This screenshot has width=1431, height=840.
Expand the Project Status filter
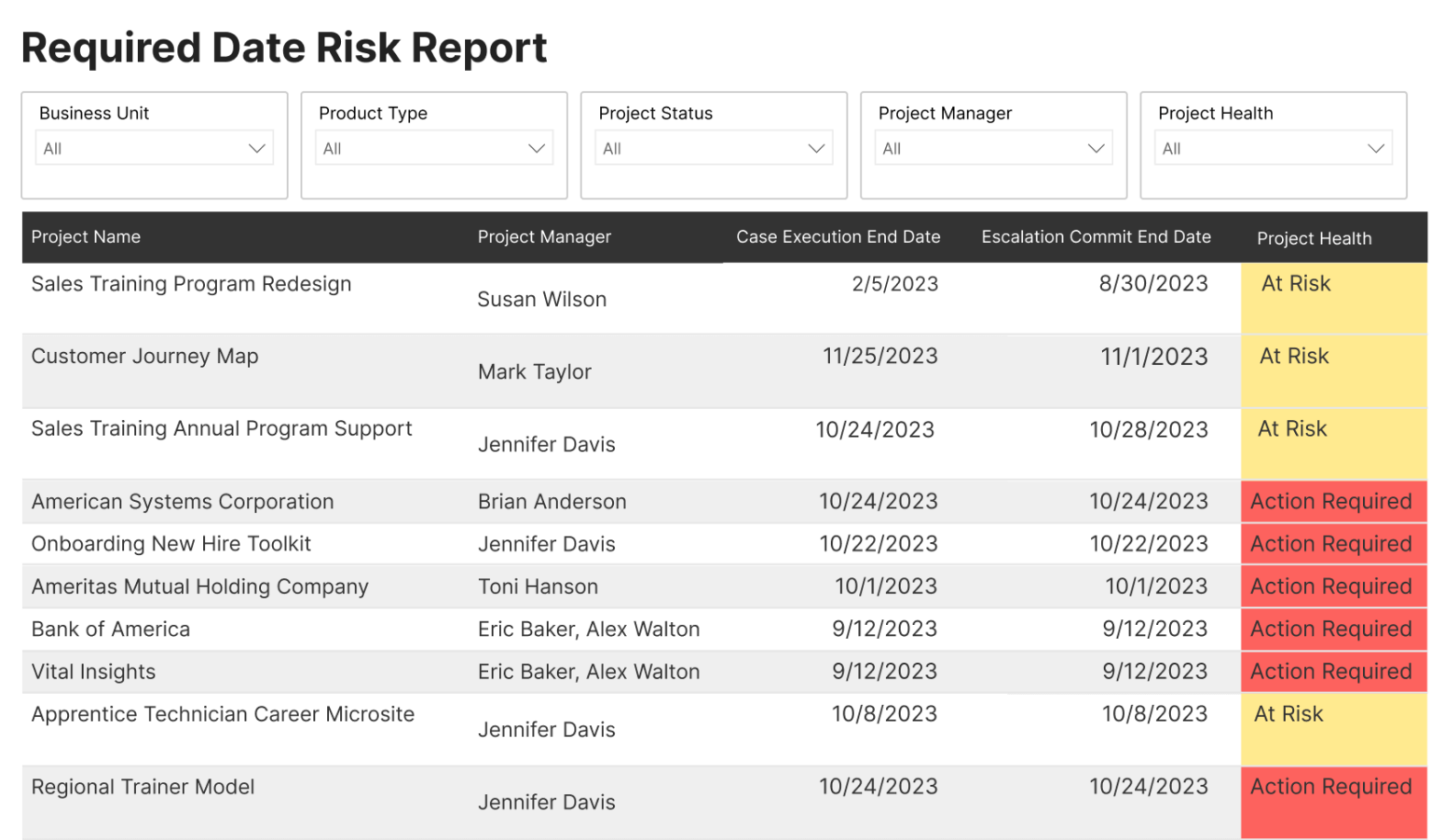[713, 147]
